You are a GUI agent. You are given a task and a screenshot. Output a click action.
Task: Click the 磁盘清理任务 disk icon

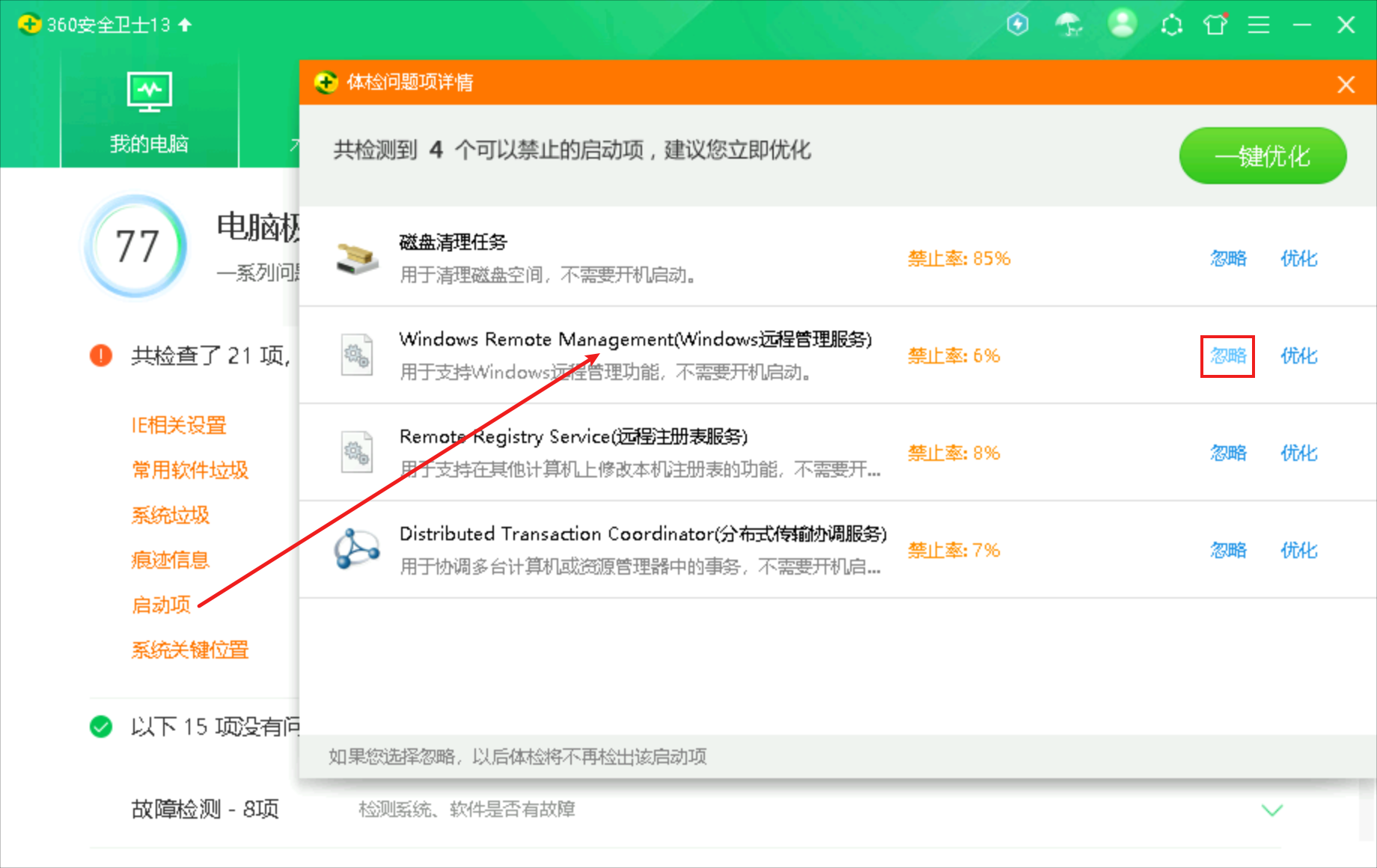pos(357,258)
